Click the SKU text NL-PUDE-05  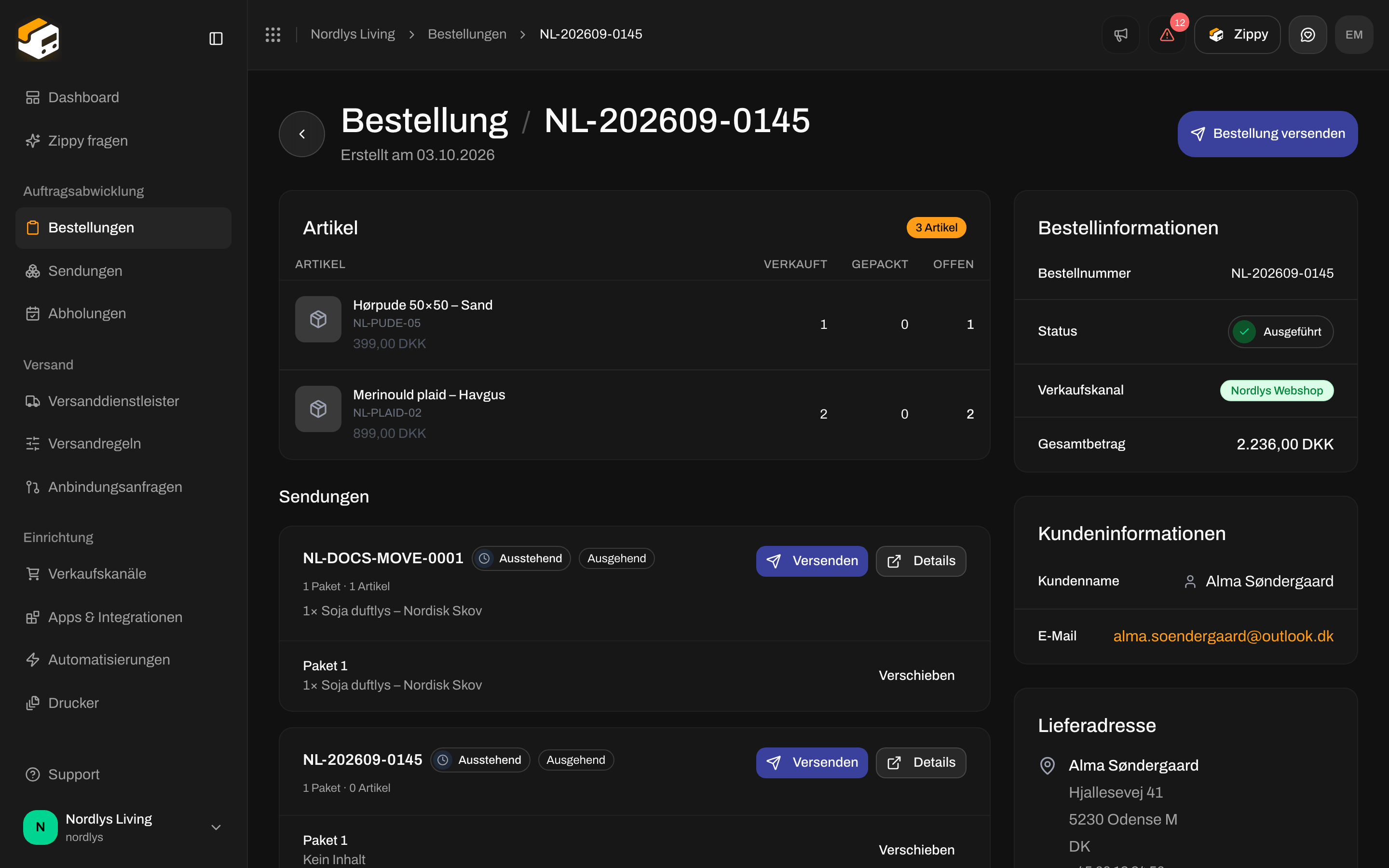click(x=387, y=323)
